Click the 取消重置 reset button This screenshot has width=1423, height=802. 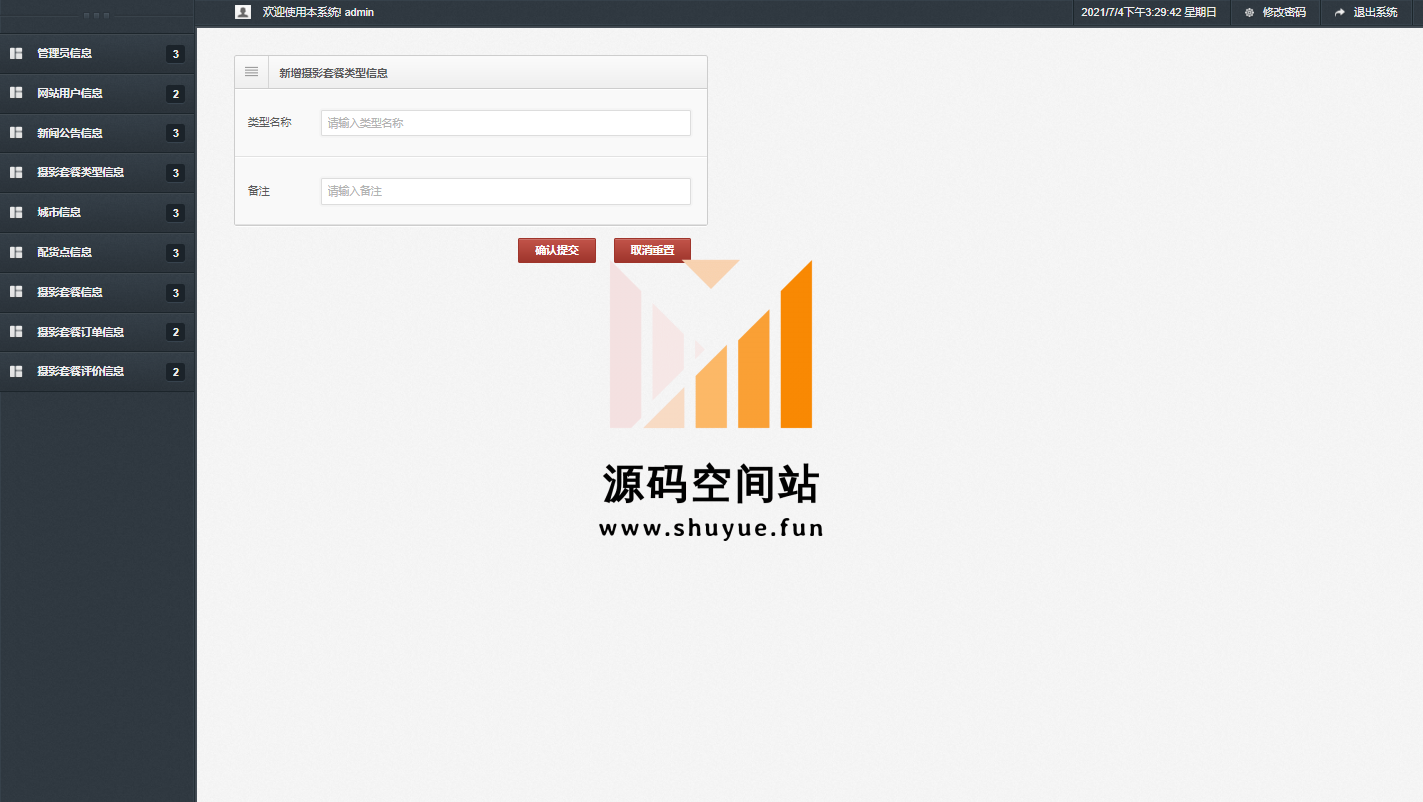coord(652,250)
